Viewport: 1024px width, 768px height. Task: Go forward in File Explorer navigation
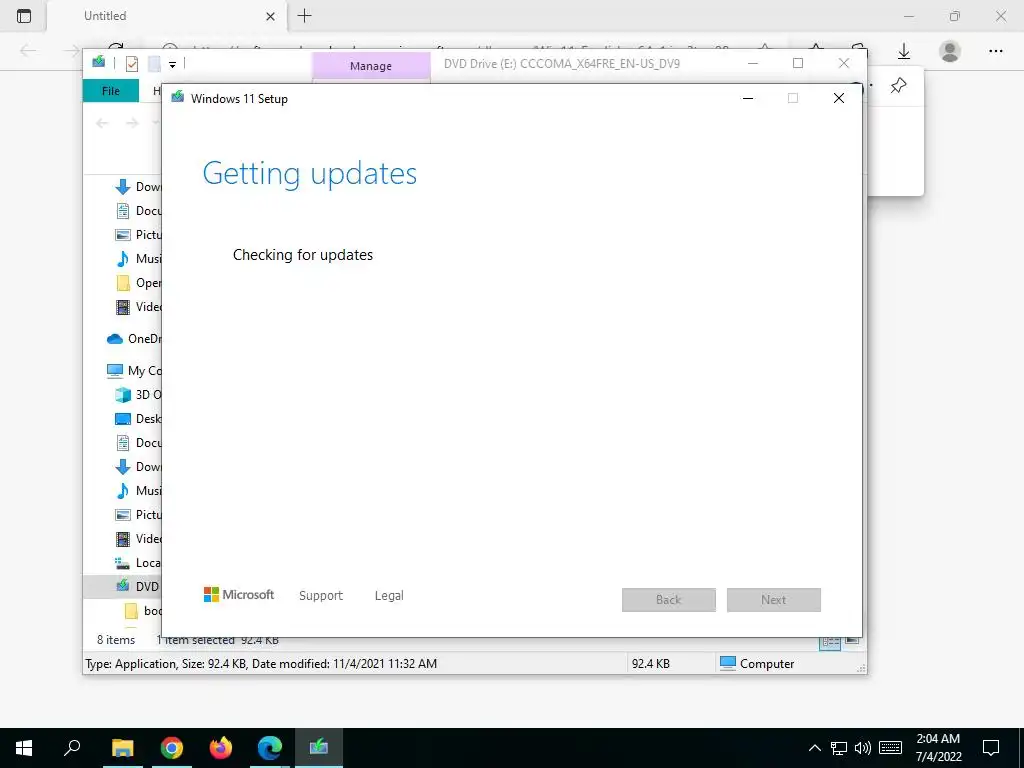pyautogui.click(x=133, y=123)
